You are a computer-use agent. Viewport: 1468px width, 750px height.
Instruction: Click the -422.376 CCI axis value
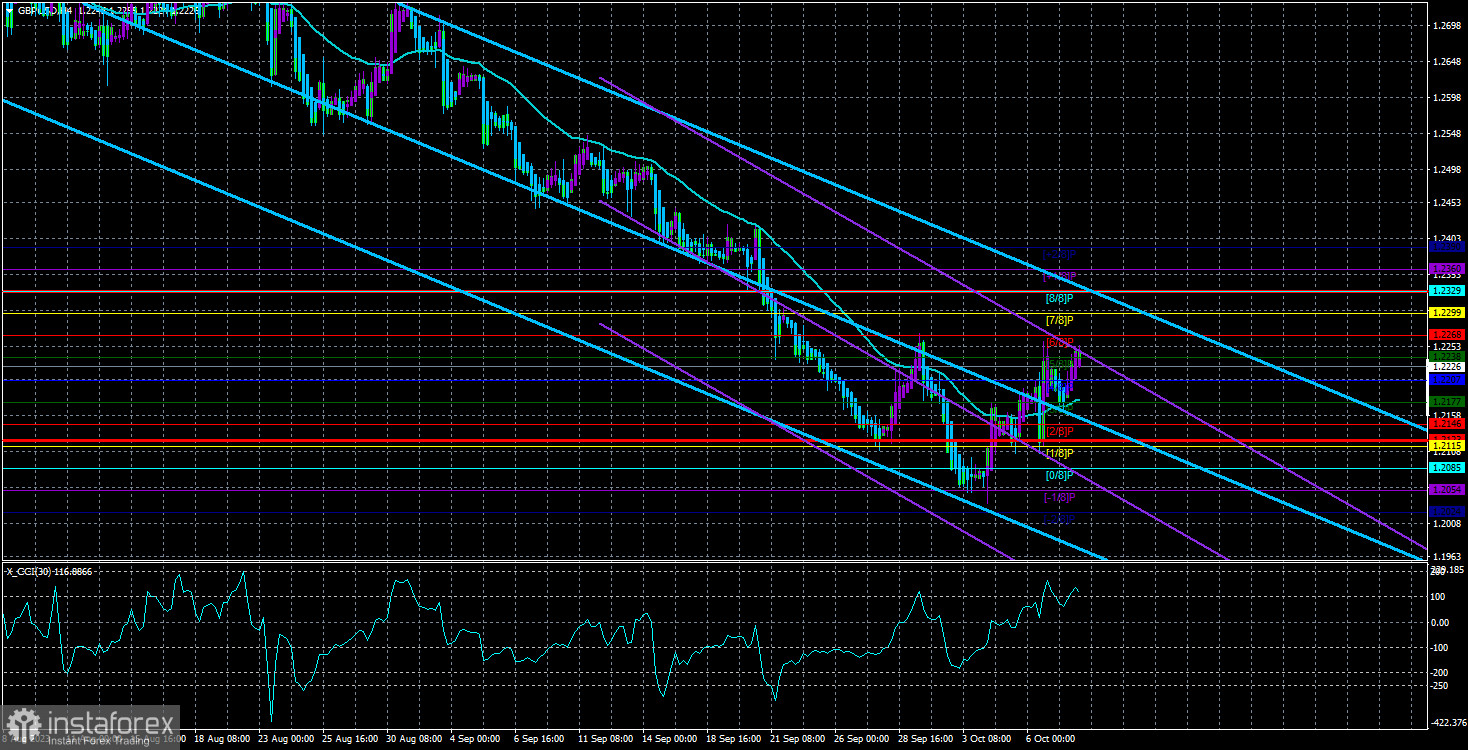coord(1447,722)
